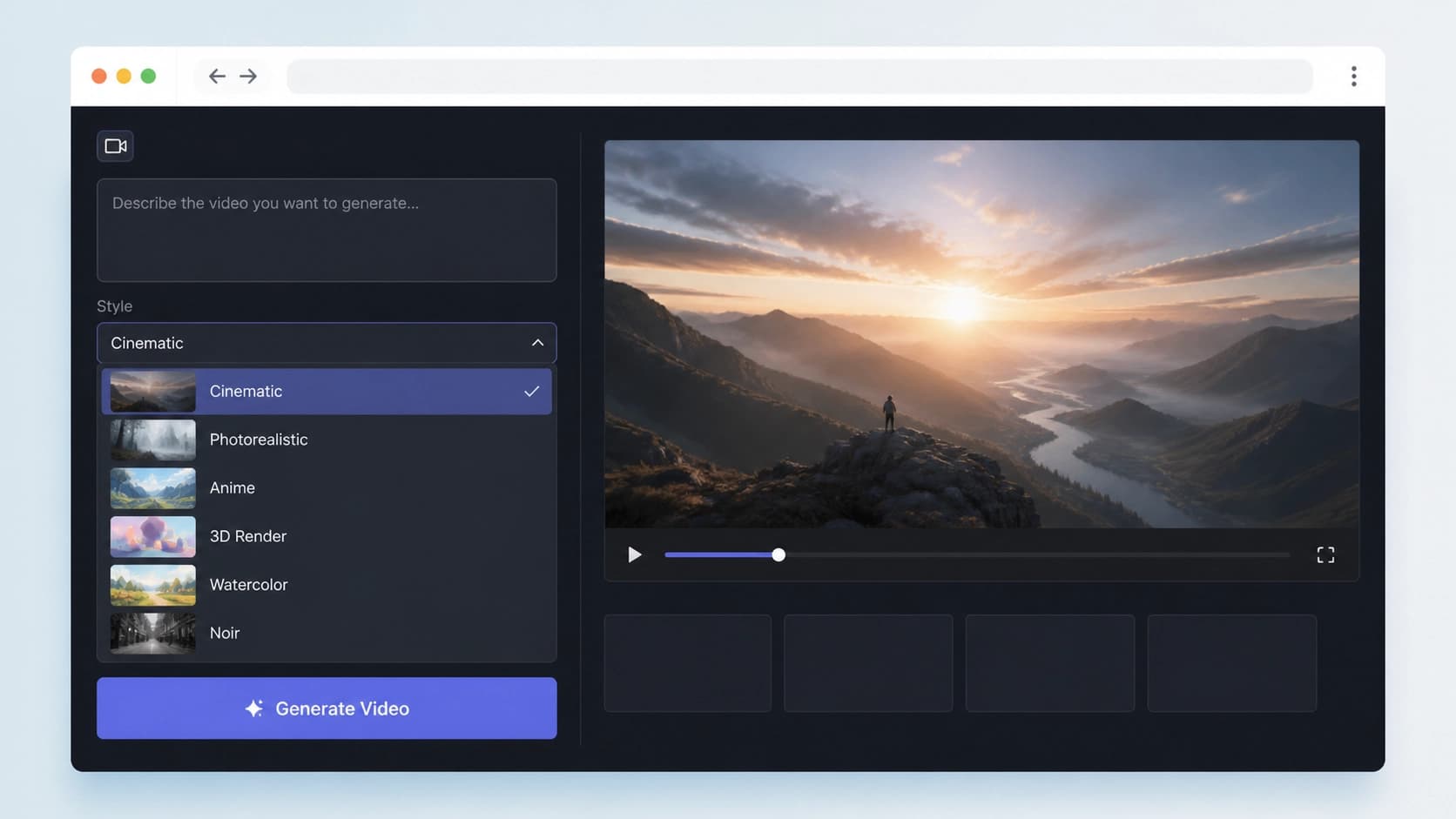Go forward with the browser arrow
1456x819 pixels.
point(248,77)
